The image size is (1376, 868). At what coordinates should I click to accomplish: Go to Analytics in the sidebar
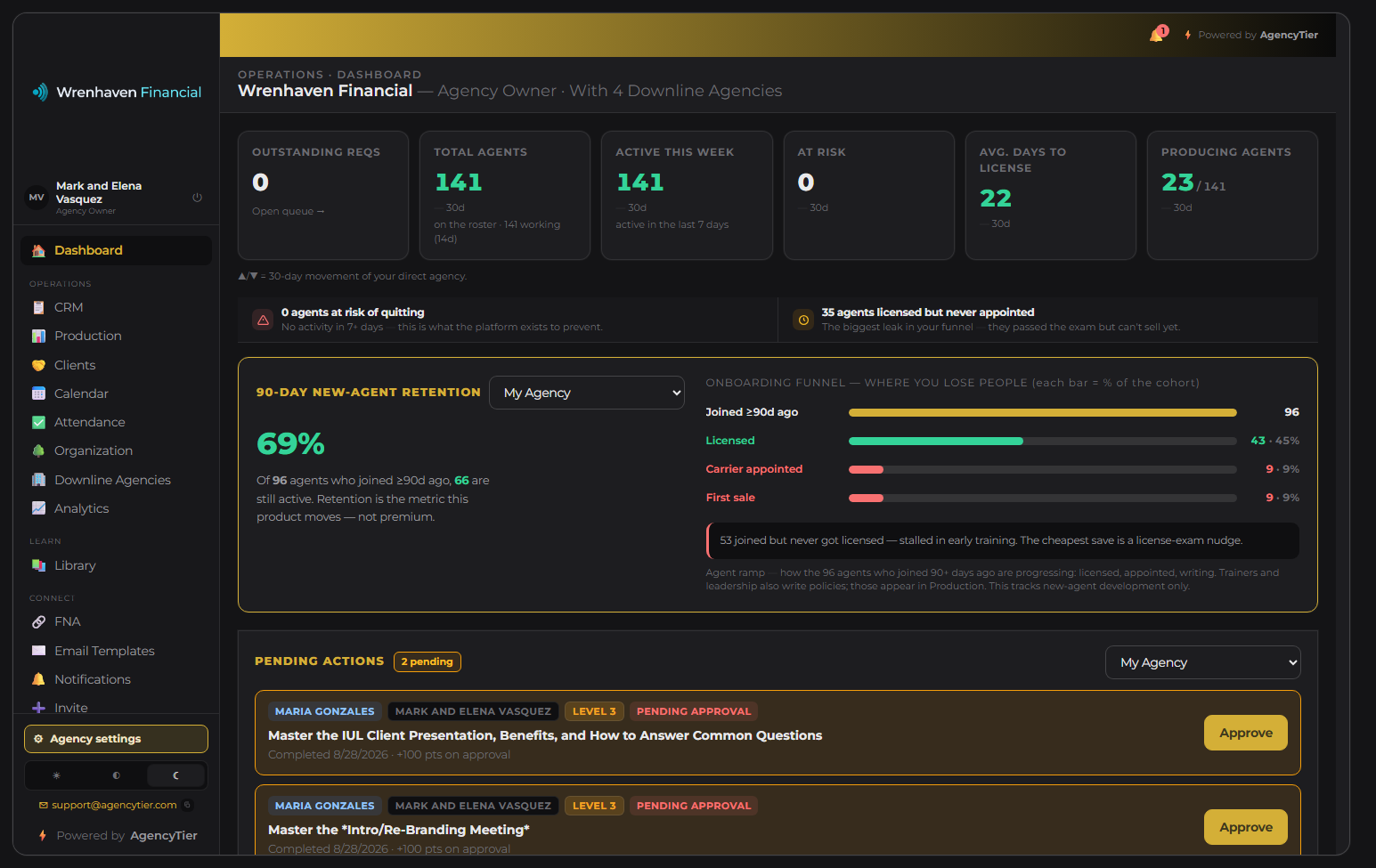(116, 508)
